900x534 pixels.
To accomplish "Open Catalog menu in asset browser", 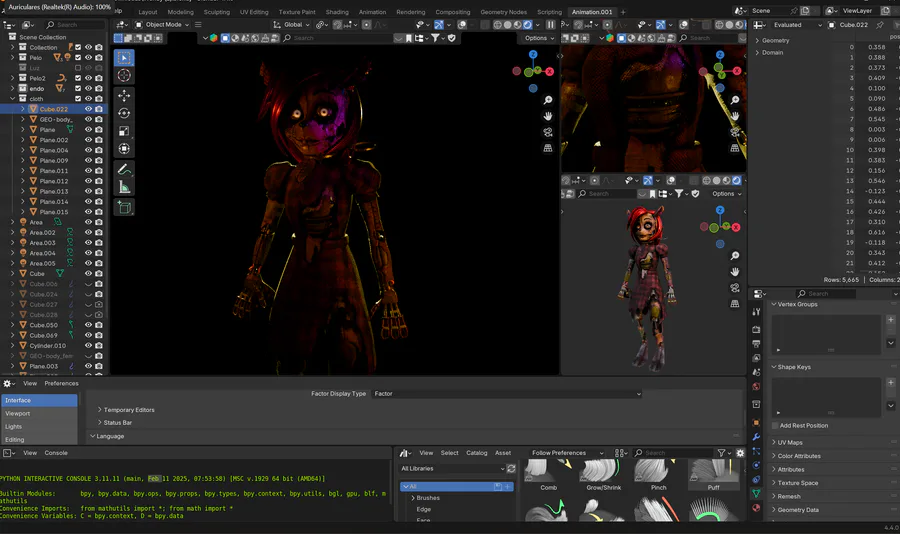I will coord(476,453).
